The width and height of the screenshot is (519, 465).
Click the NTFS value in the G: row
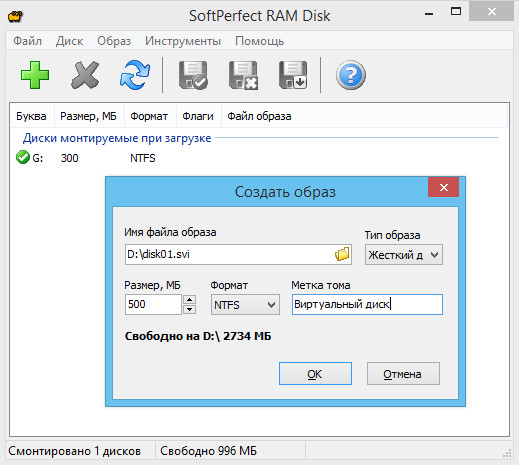[x=143, y=158]
